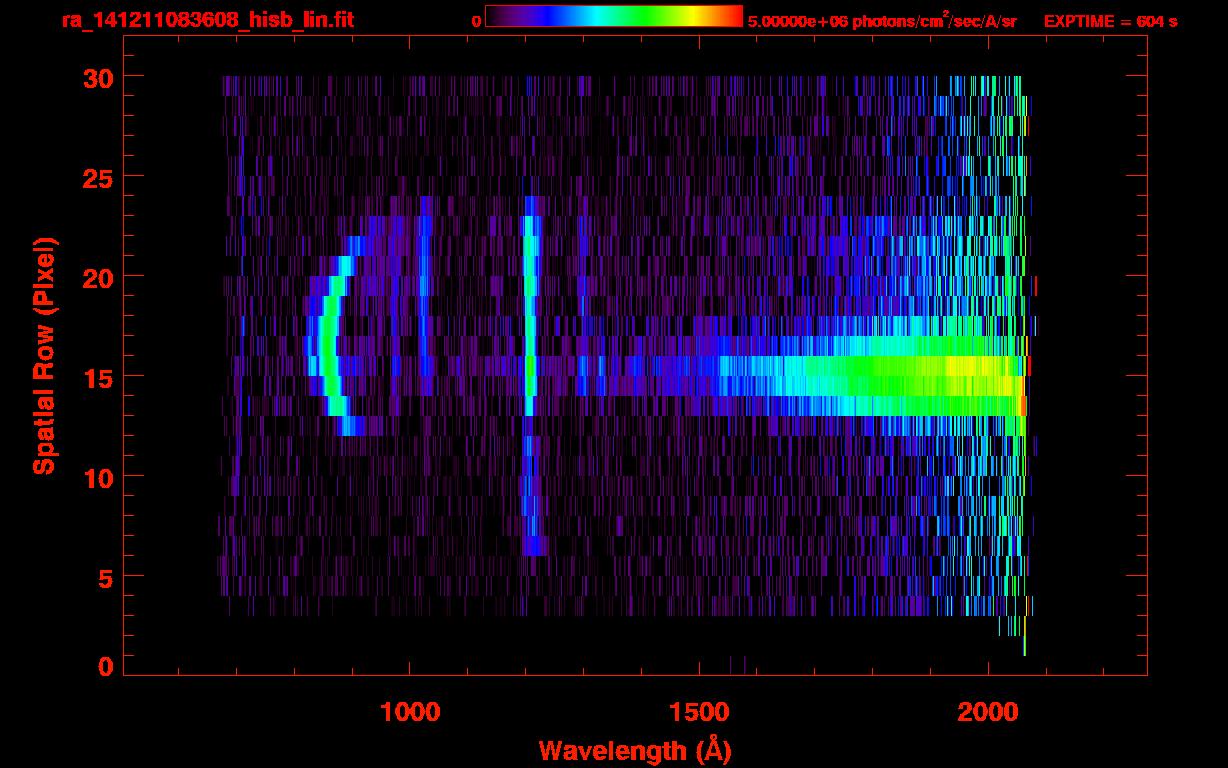
Task: Click the 5.00000e+06 photons/cm²/sec/A/sr label
Action: coord(882,20)
